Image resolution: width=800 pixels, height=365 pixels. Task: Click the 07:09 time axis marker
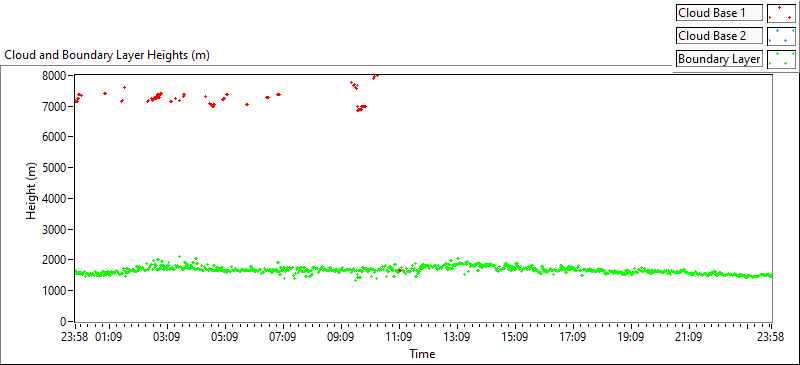point(283,337)
